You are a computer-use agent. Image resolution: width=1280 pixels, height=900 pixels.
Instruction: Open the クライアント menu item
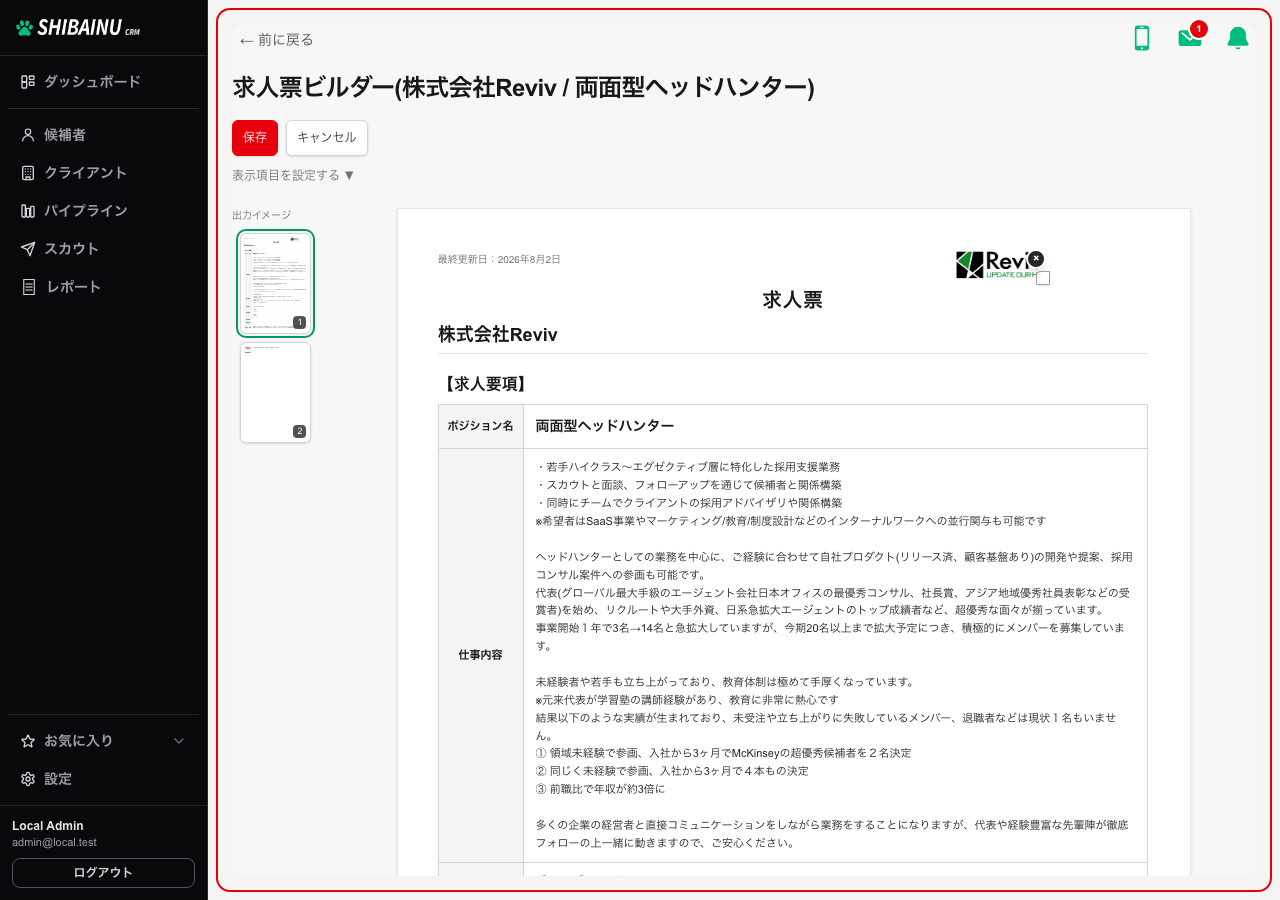(x=103, y=173)
